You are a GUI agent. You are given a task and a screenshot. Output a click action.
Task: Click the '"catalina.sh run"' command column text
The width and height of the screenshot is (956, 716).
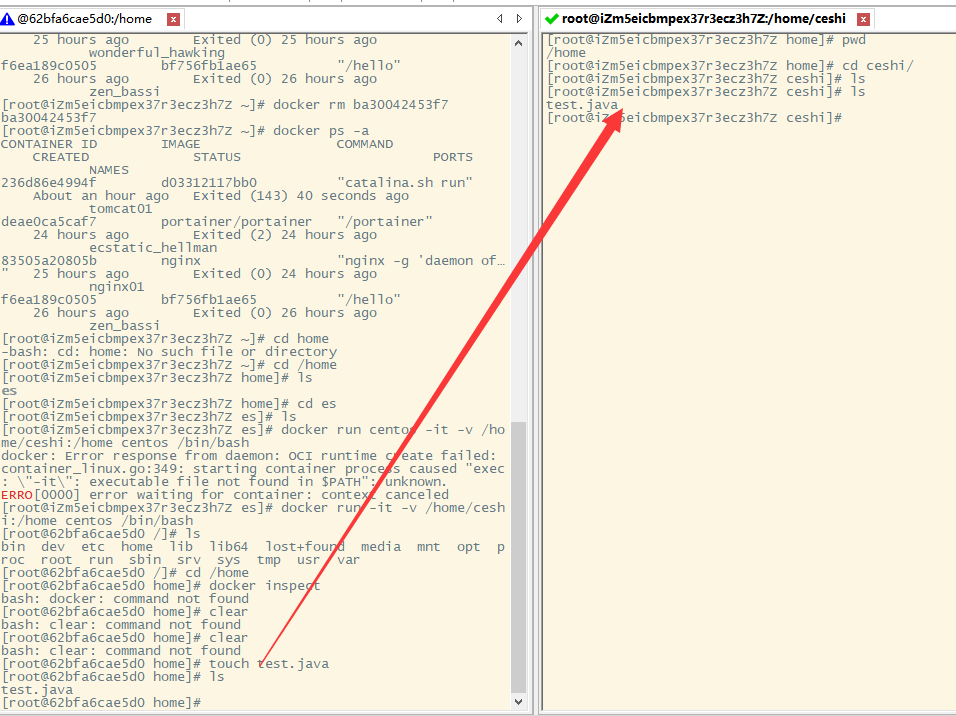tap(405, 182)
